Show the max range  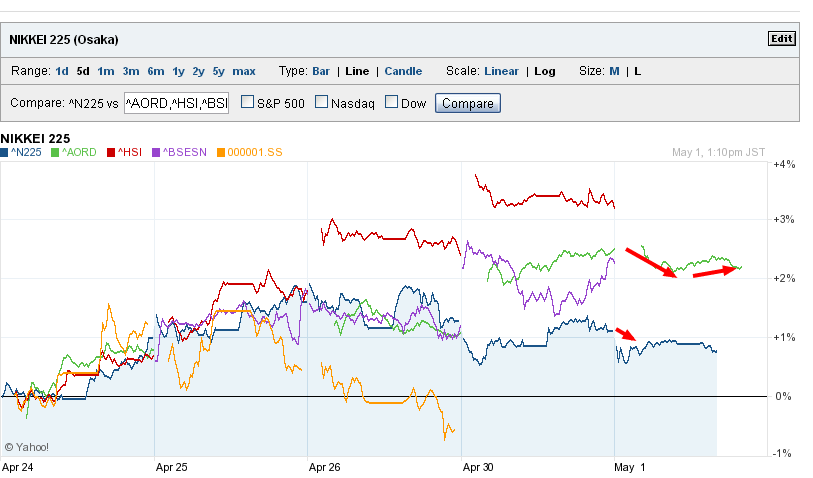(x=244, y=71)
